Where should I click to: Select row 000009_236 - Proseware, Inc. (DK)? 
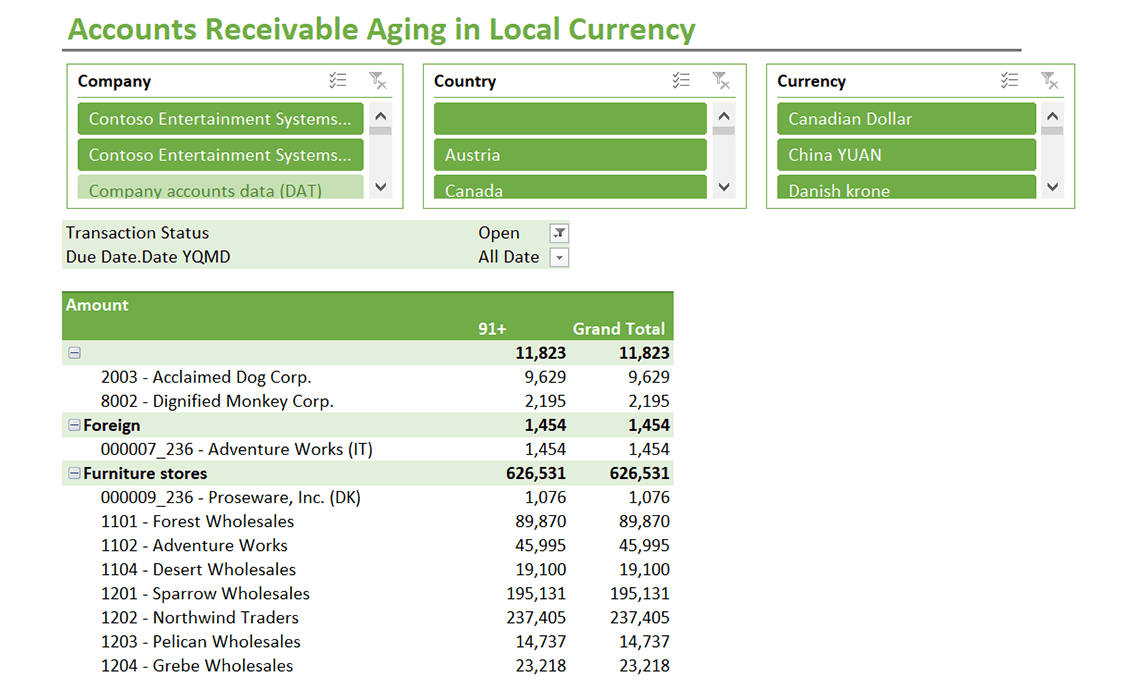[x=367, y=497]
